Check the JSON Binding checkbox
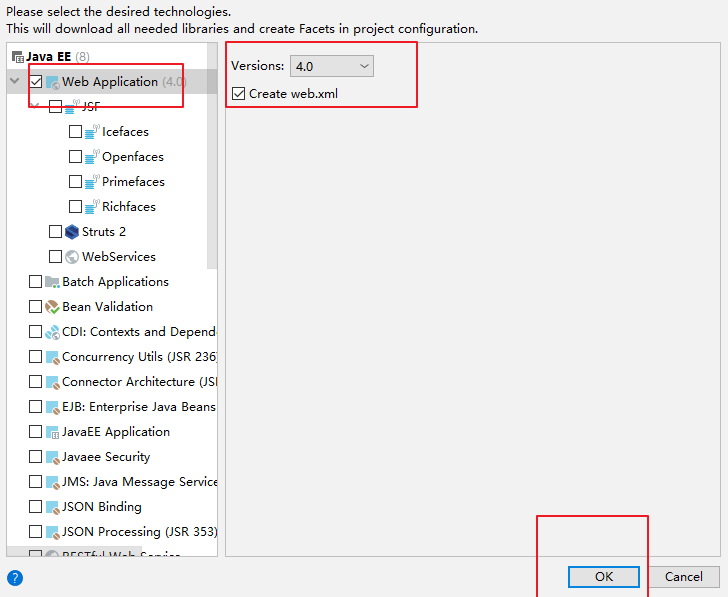 pos(35,507)
